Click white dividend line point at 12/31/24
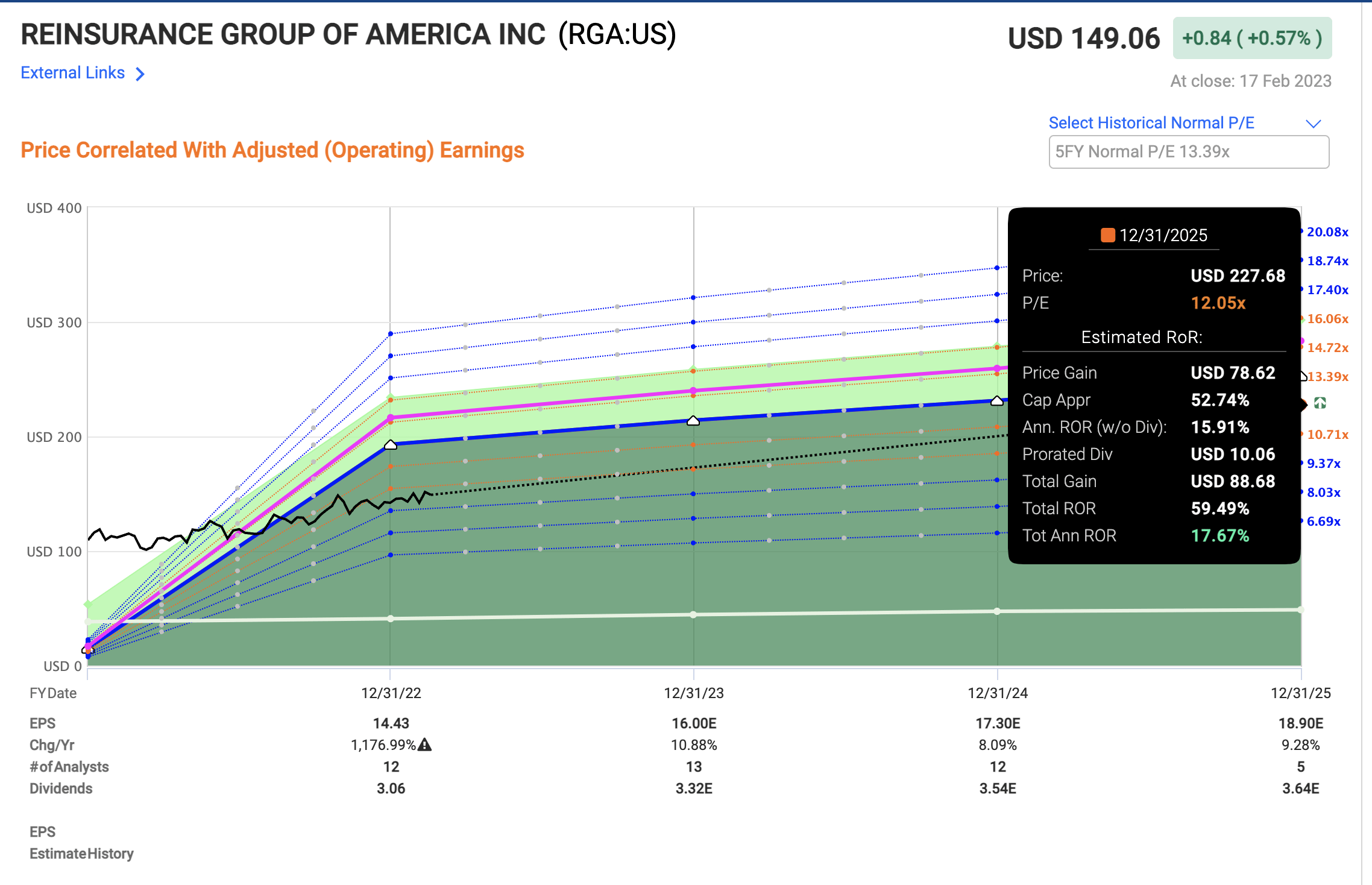The image size is (1372, 885). [x=997, y=611]
